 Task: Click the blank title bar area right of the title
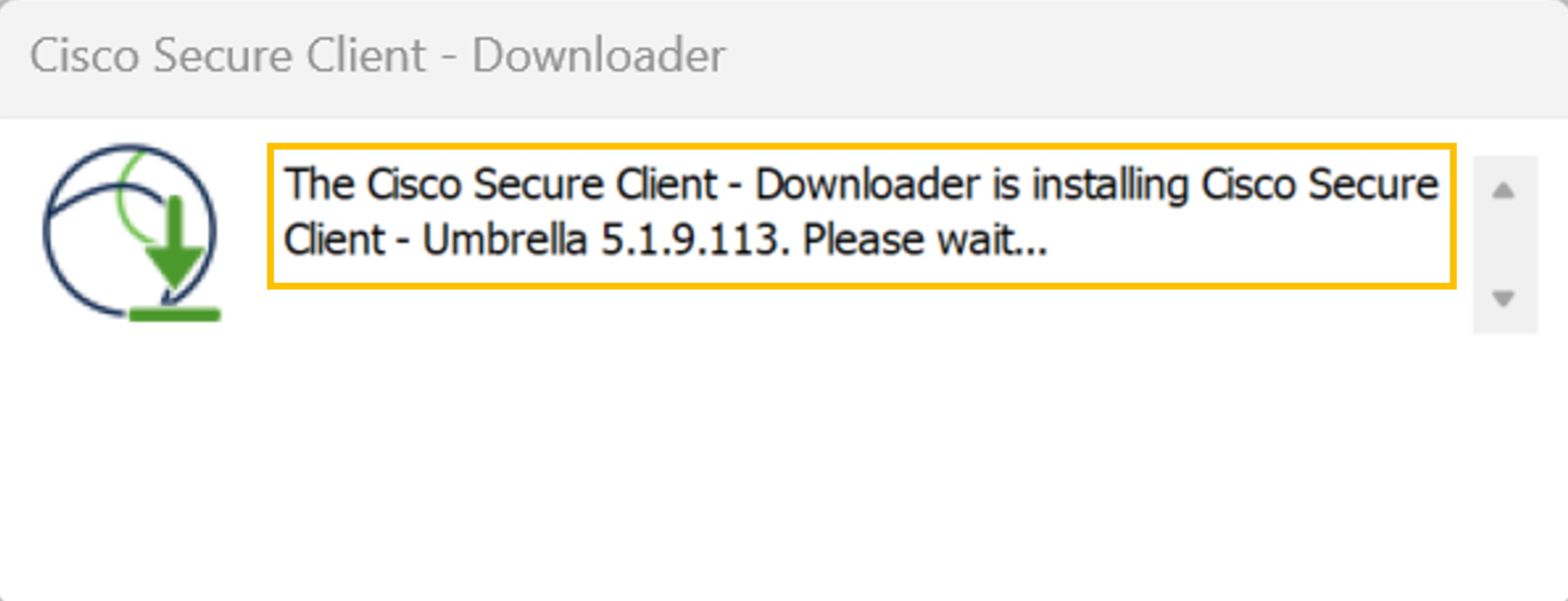(1145, 58)
